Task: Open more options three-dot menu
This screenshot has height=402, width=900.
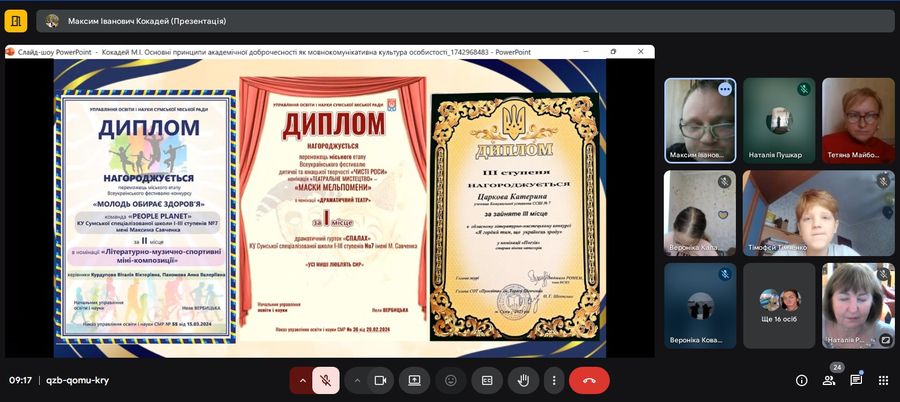Action: (553, 380)
